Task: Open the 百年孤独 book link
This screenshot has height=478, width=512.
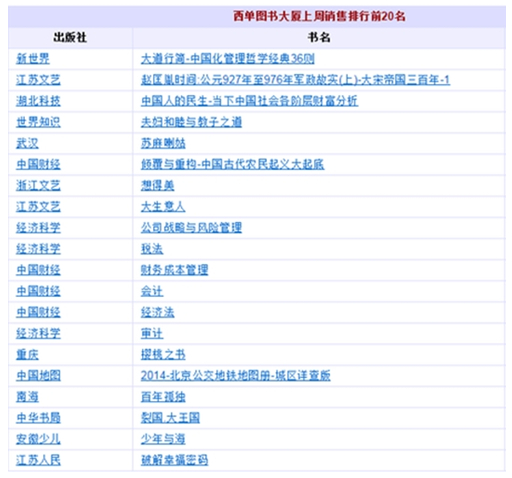Action: click(163, 397)
